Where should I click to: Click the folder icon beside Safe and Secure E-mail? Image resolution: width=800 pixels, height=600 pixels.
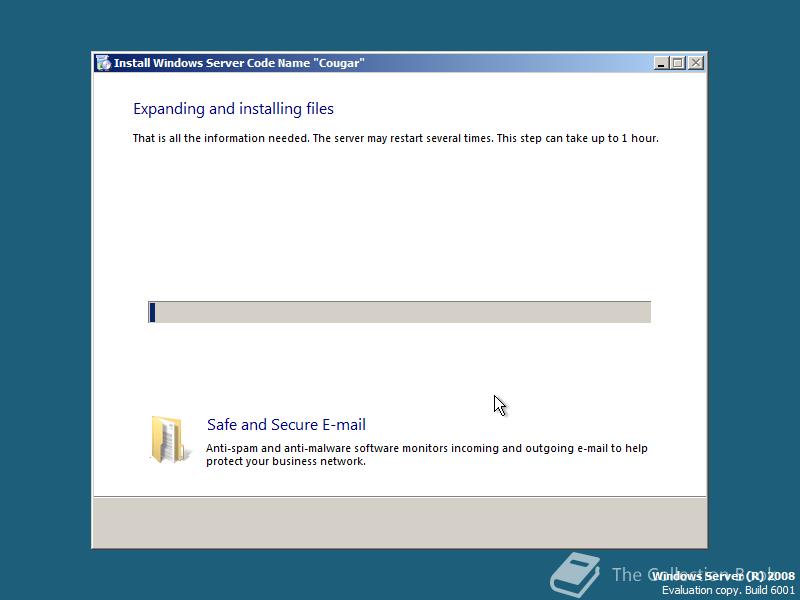[168, 440]
